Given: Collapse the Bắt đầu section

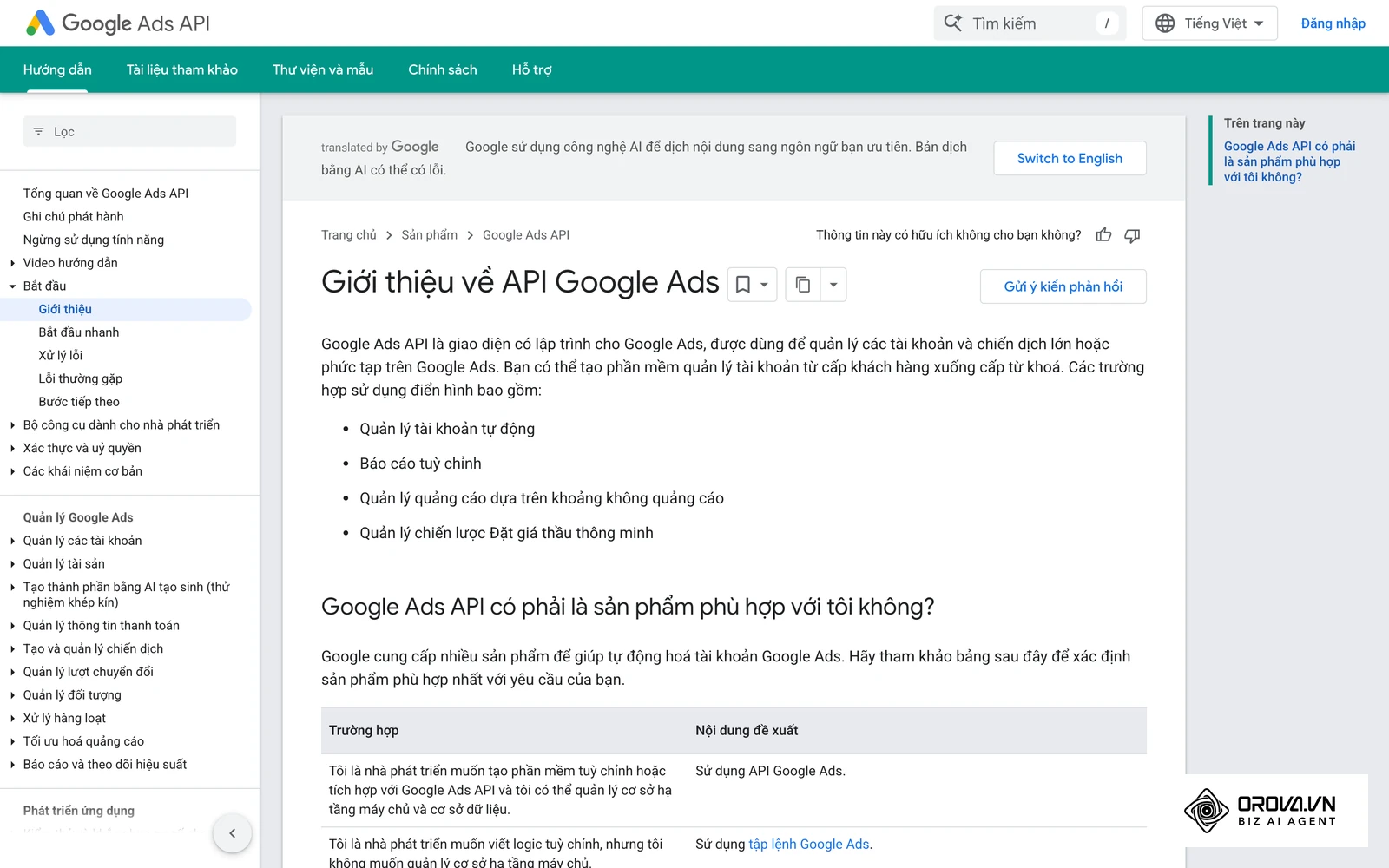Looking at the screenshot, I should (12, 286).
